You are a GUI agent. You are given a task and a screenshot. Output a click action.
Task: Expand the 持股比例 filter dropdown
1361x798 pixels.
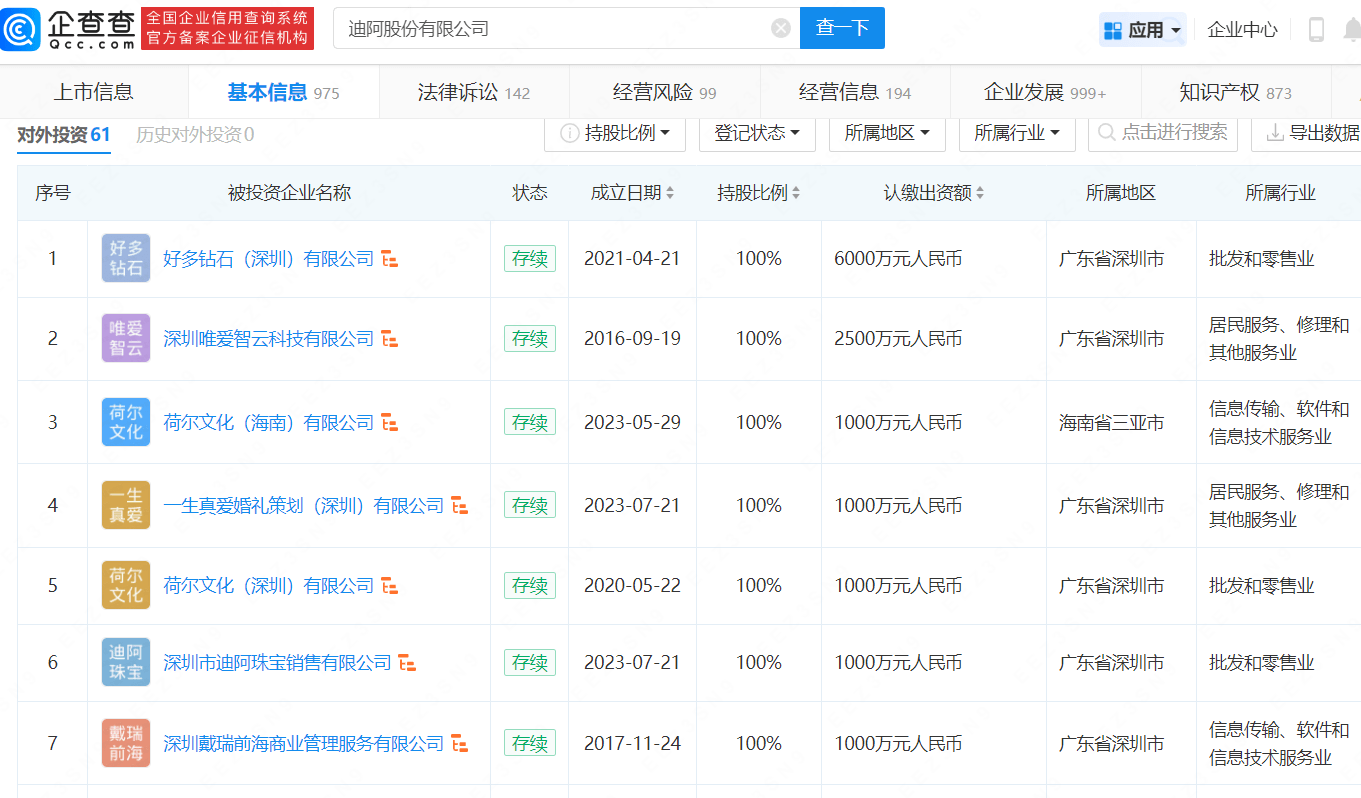615,133
